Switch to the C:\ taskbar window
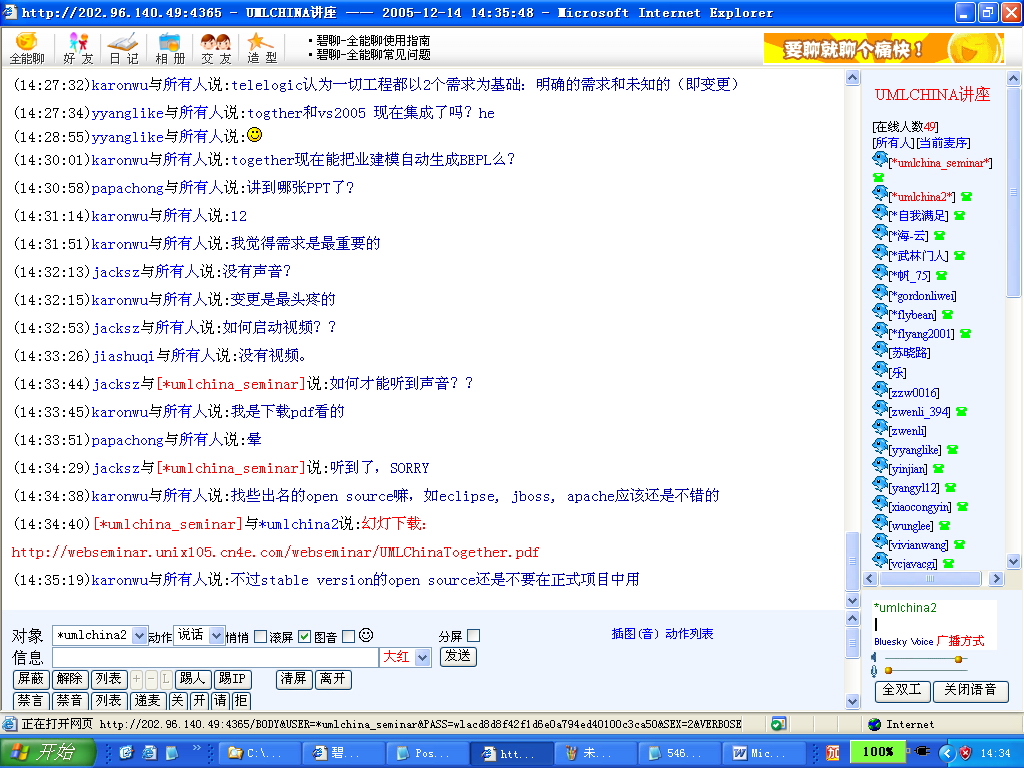This screenshot has height=768, width=1024. click(x=260, y=753)
